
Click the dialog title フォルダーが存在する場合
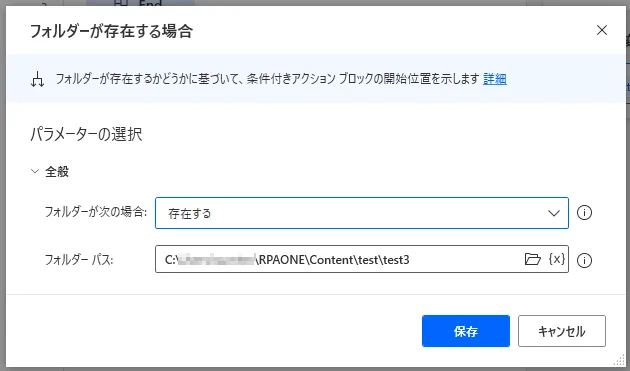(111, 31)
